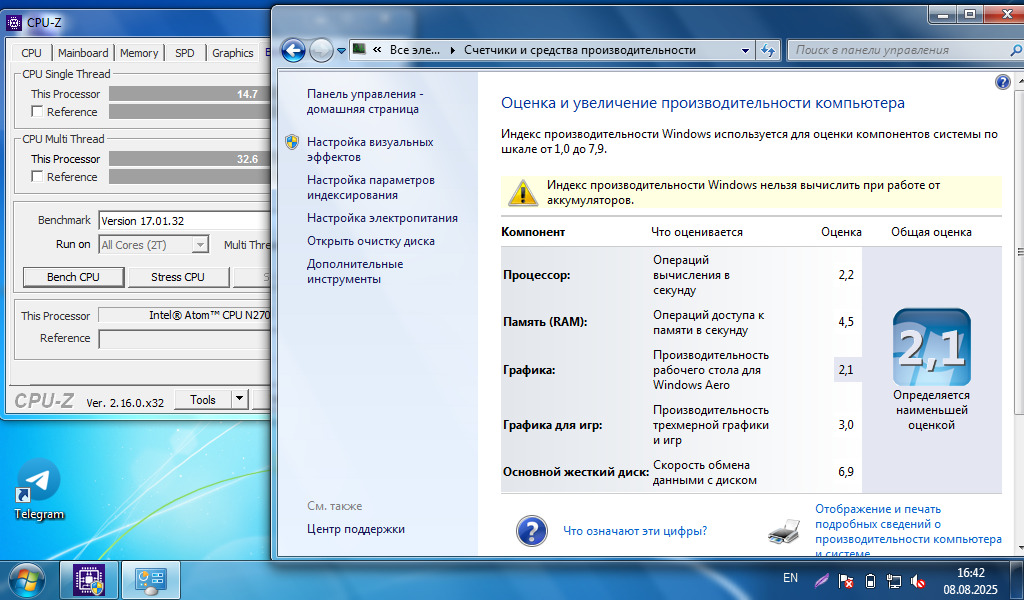Click the breadcrumb for all Control Panel items

point(415,50)
